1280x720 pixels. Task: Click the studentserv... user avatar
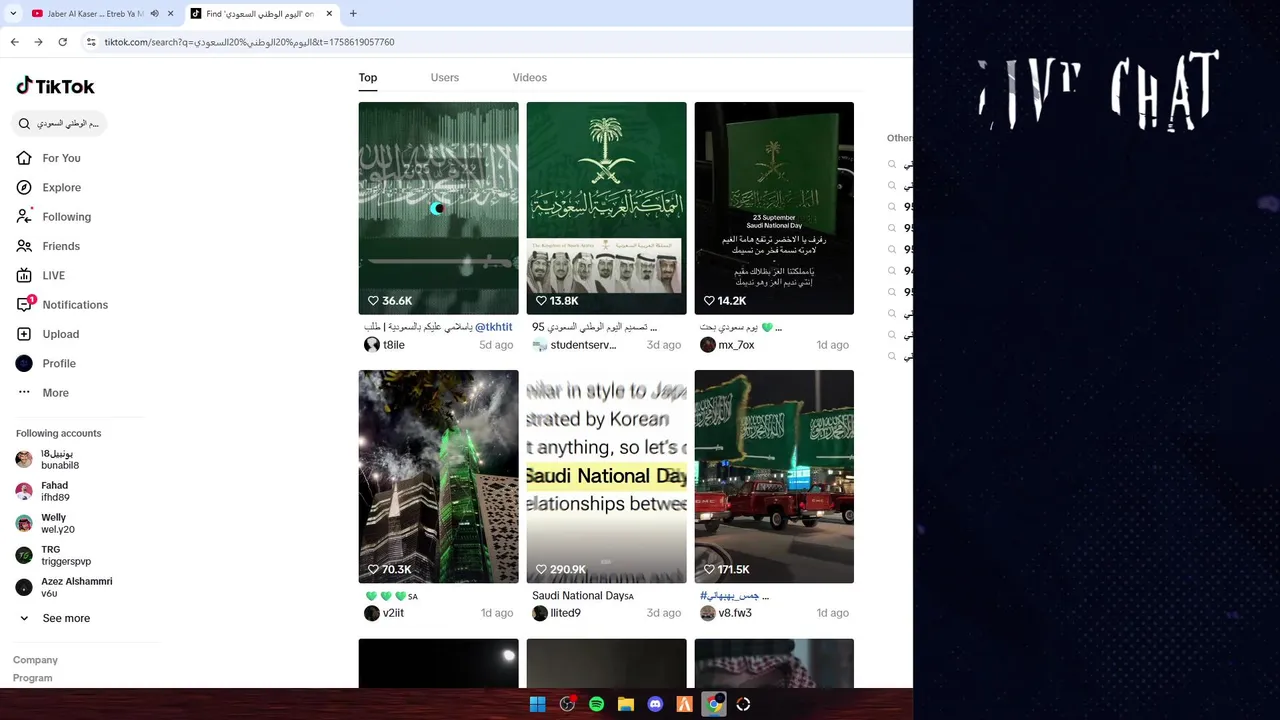coord(540,345)
